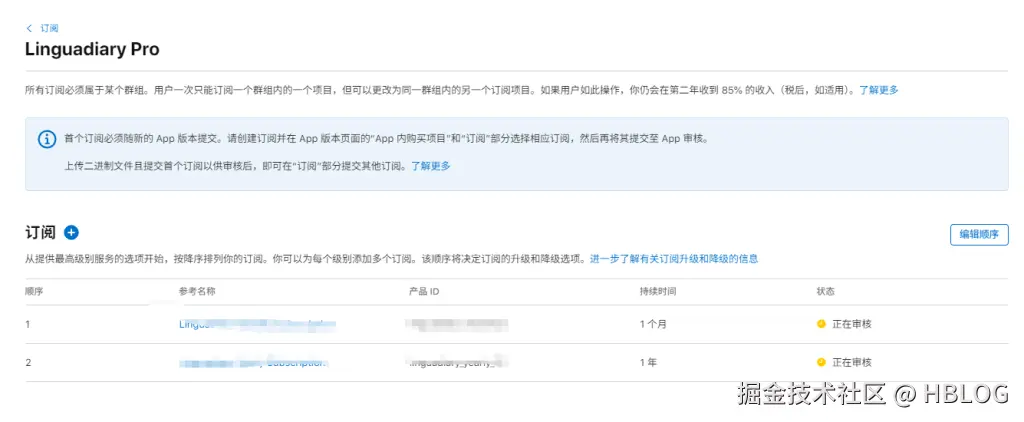Viewport: 1024px width, 422px height.
Task: Add a subscription with the plus icon
Action: pyautogui.click(x=71, y=233)
